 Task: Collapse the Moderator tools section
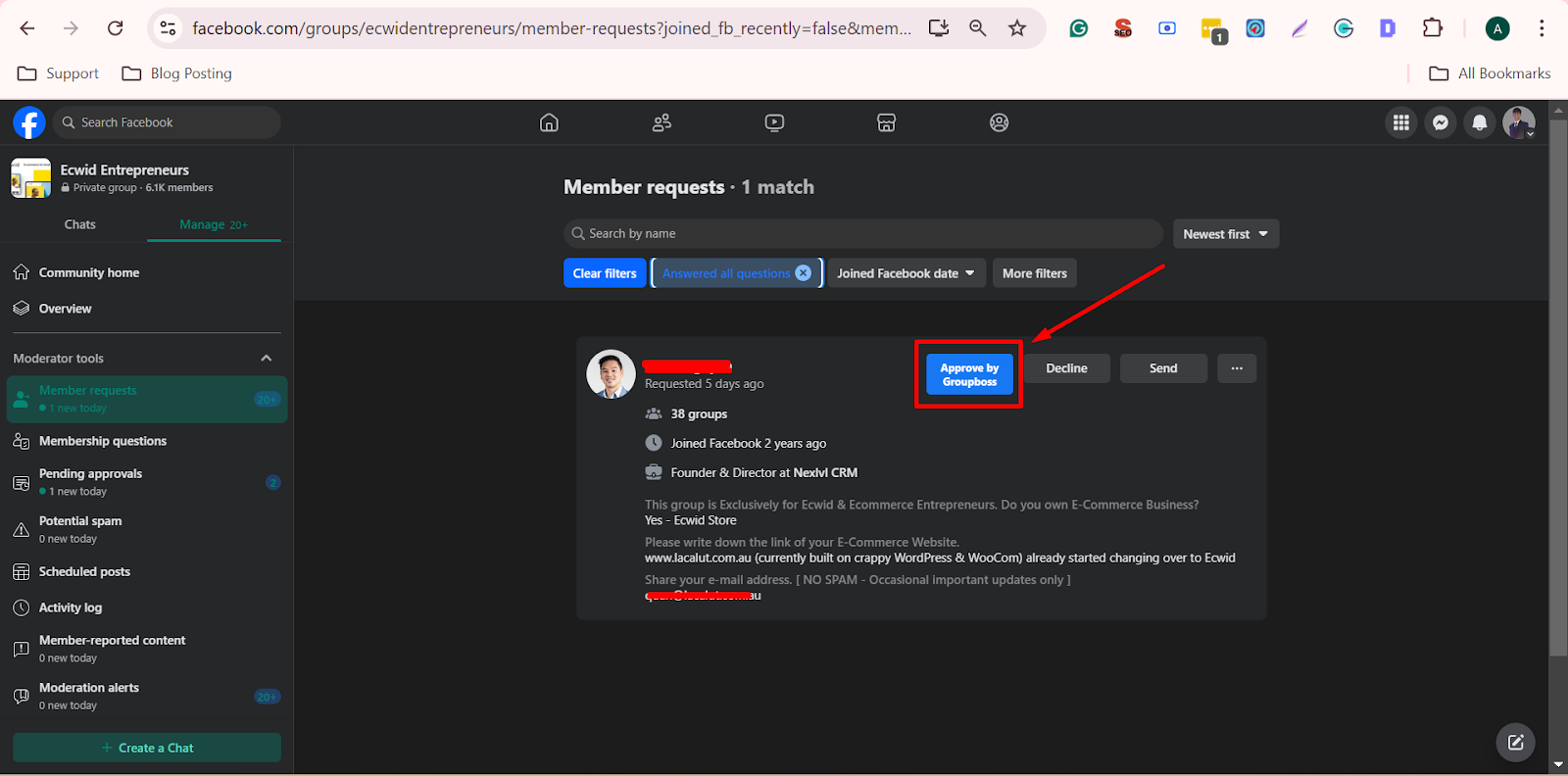click(266, 359)
